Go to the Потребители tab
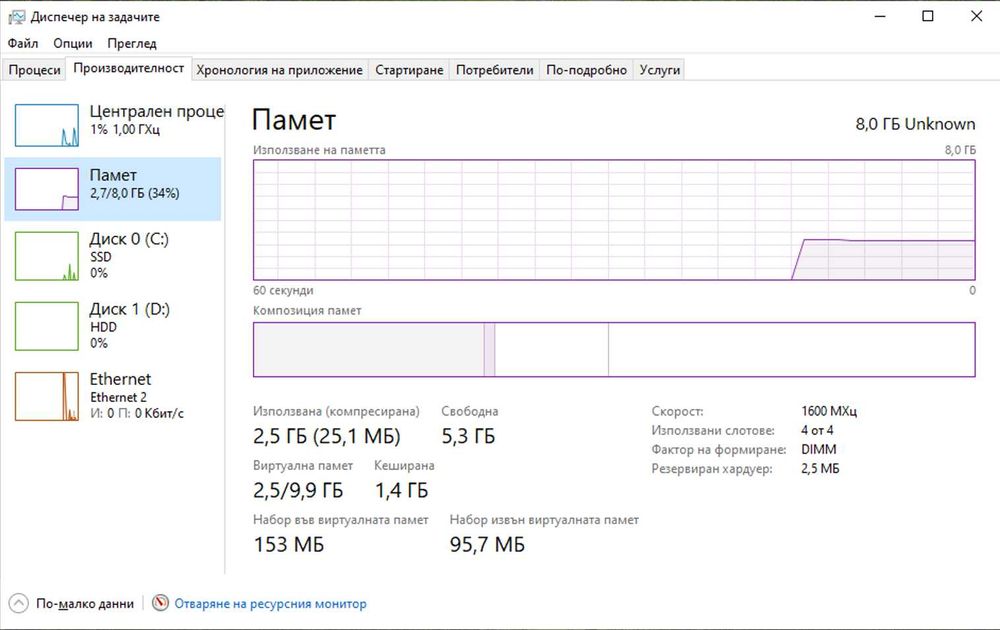Image resolution: width=1000 pixels, height=630 pixels. pos(494,70)
